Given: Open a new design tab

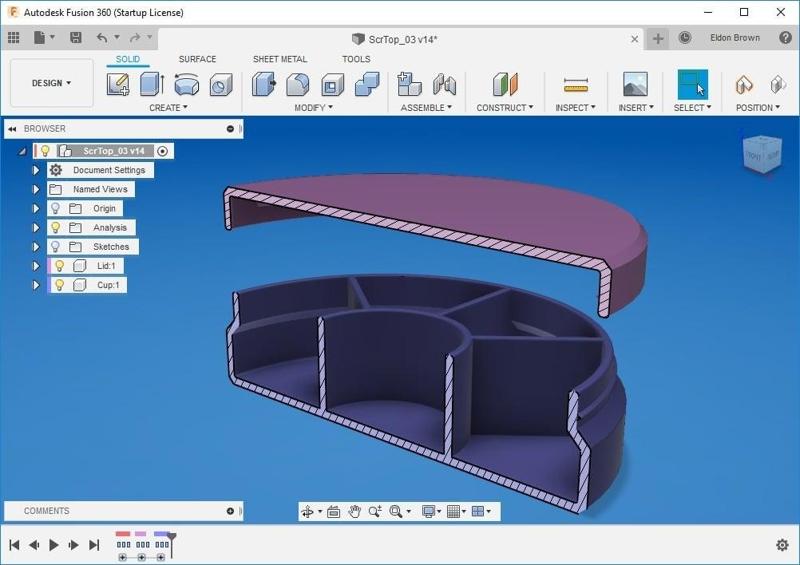Looking at the screenshot, I should pos(658,38).
